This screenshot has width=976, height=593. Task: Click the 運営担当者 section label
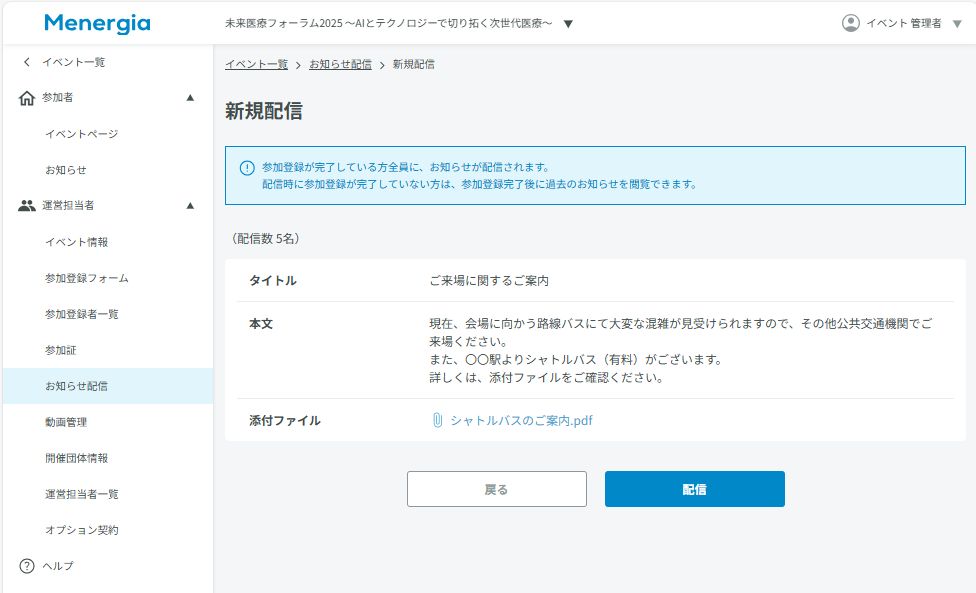click(68, 205)
